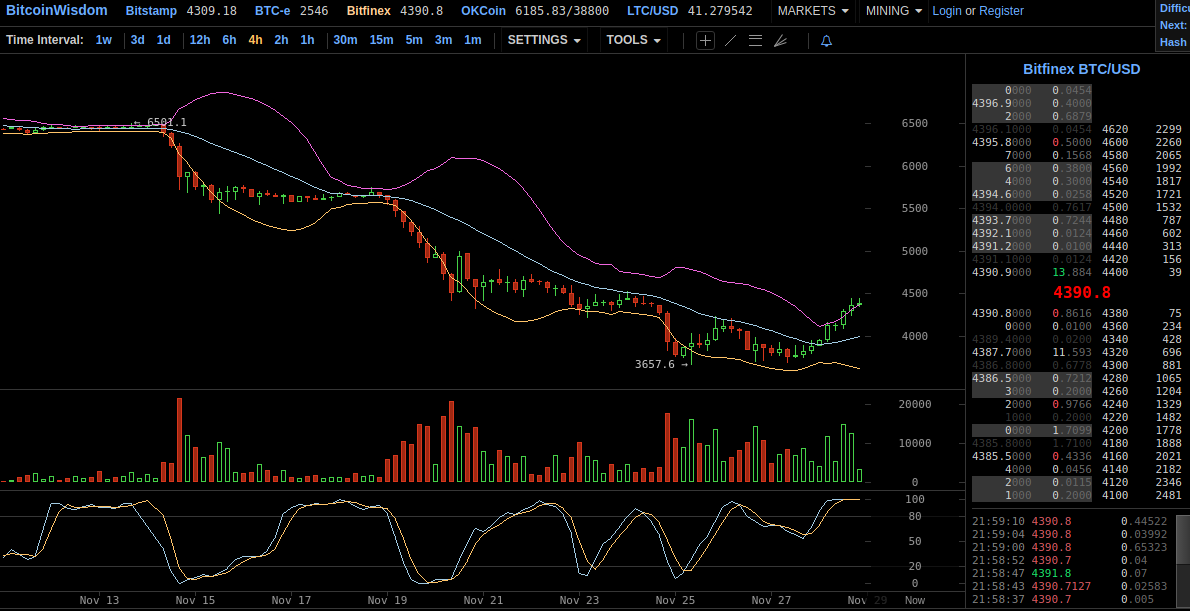Select the crosshair cursor tool

(706, 40)
